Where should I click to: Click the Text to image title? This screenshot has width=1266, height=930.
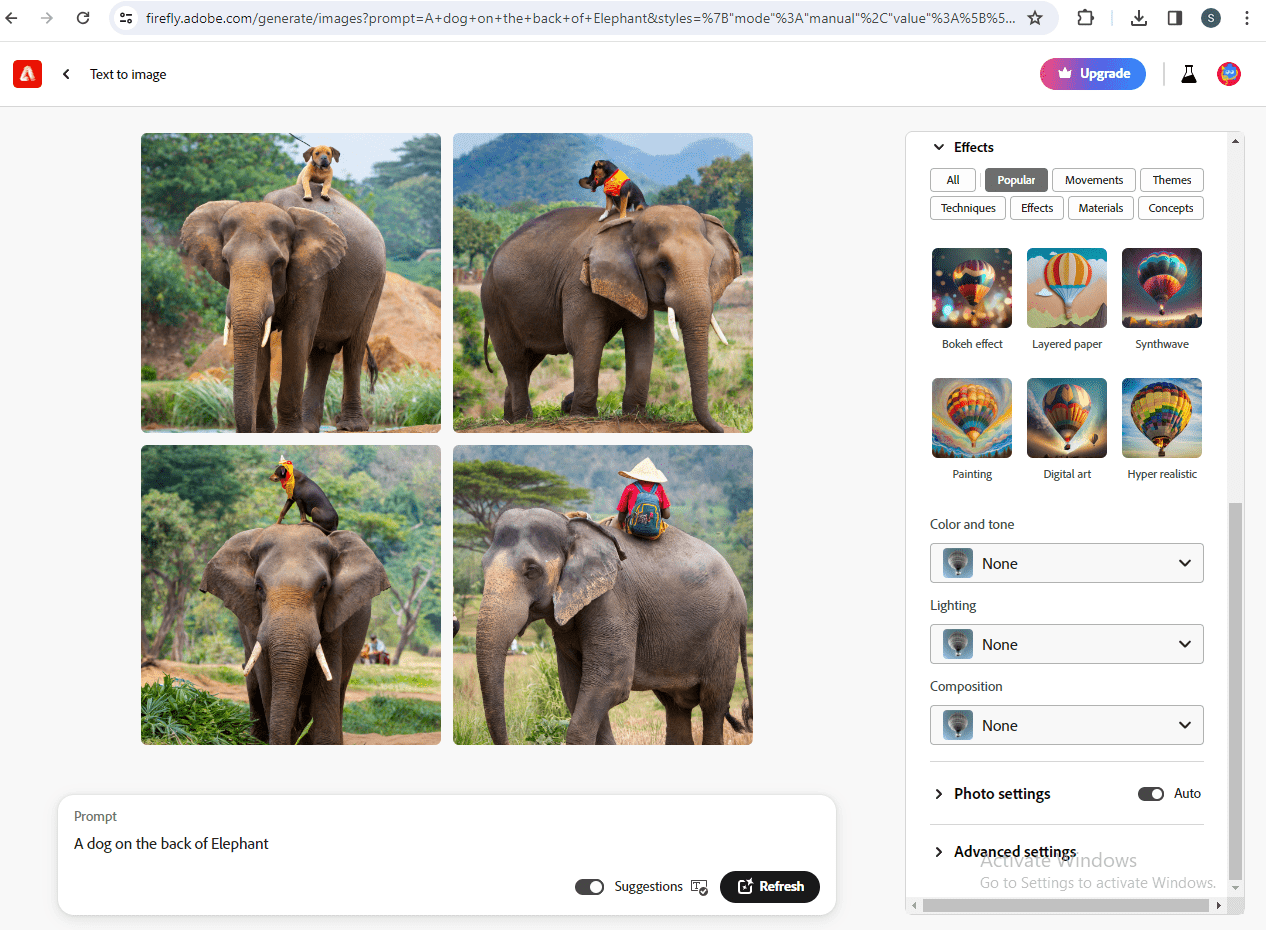point(128,74)
